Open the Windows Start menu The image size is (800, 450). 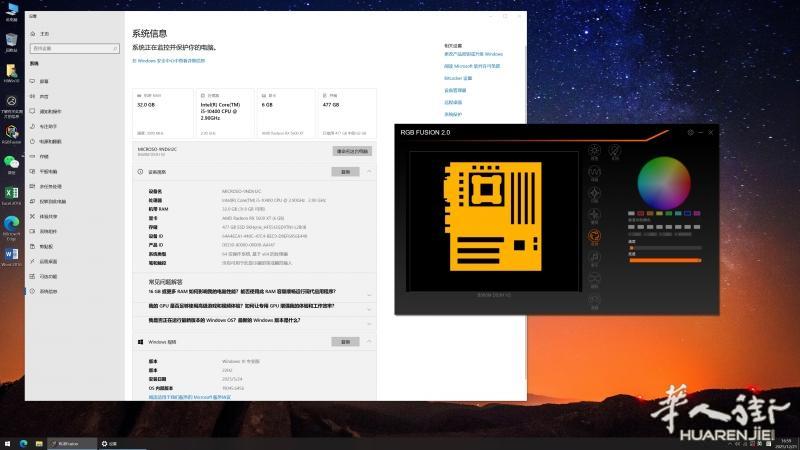coord(7,444)
